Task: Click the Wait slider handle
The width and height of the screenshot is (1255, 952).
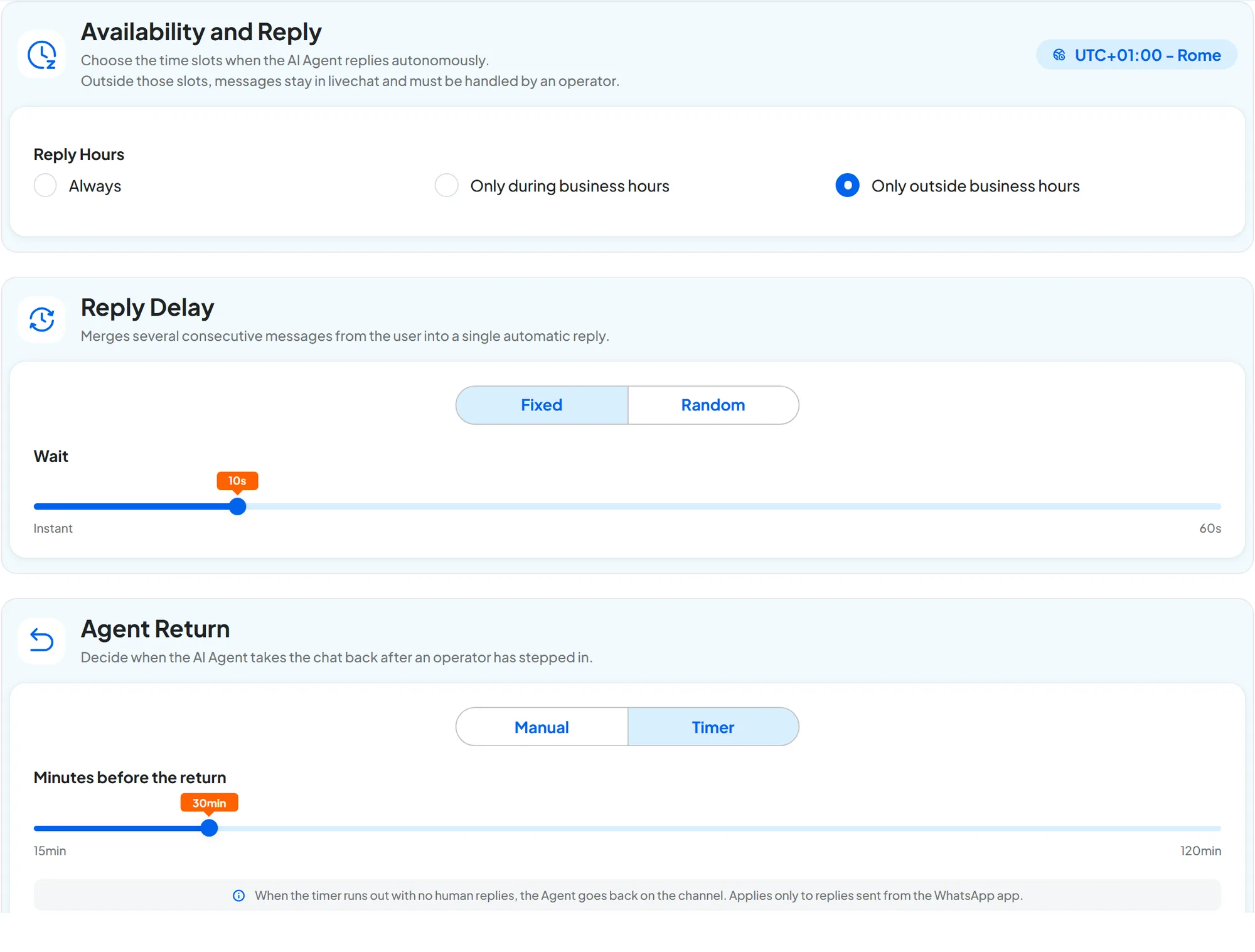Action: 237,507
